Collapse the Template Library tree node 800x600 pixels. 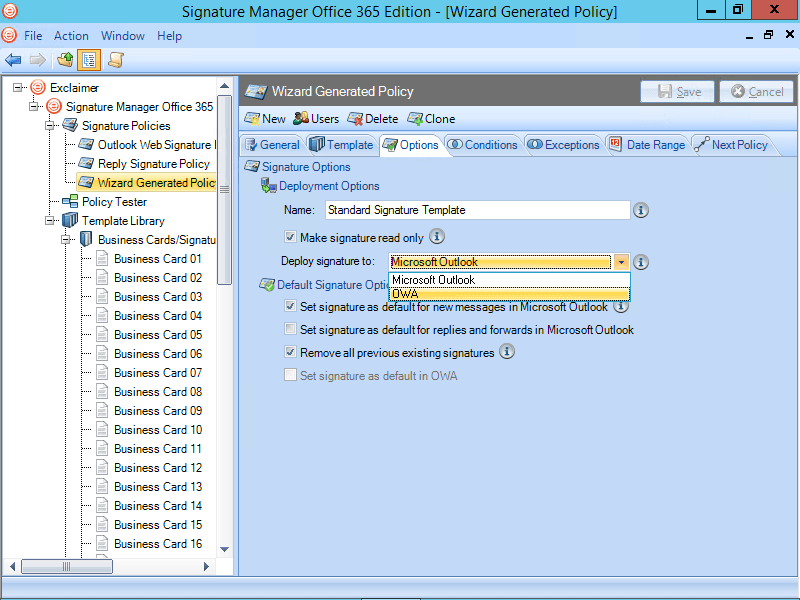(49, 221)
